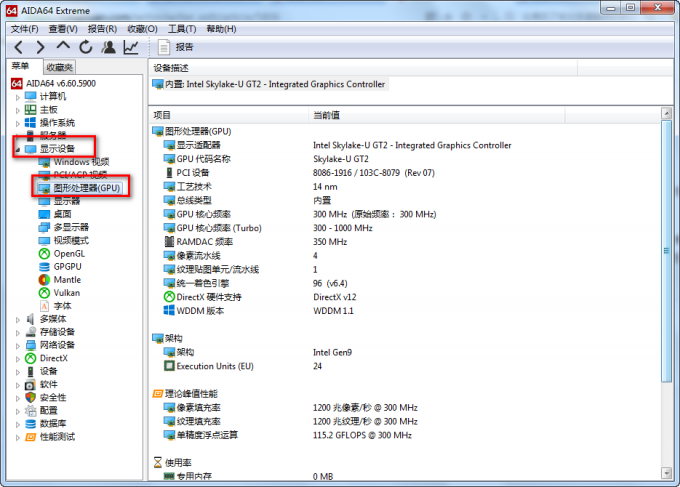Refresh the page with the Refresh icon
680x487 pixels.
[86, 47]
